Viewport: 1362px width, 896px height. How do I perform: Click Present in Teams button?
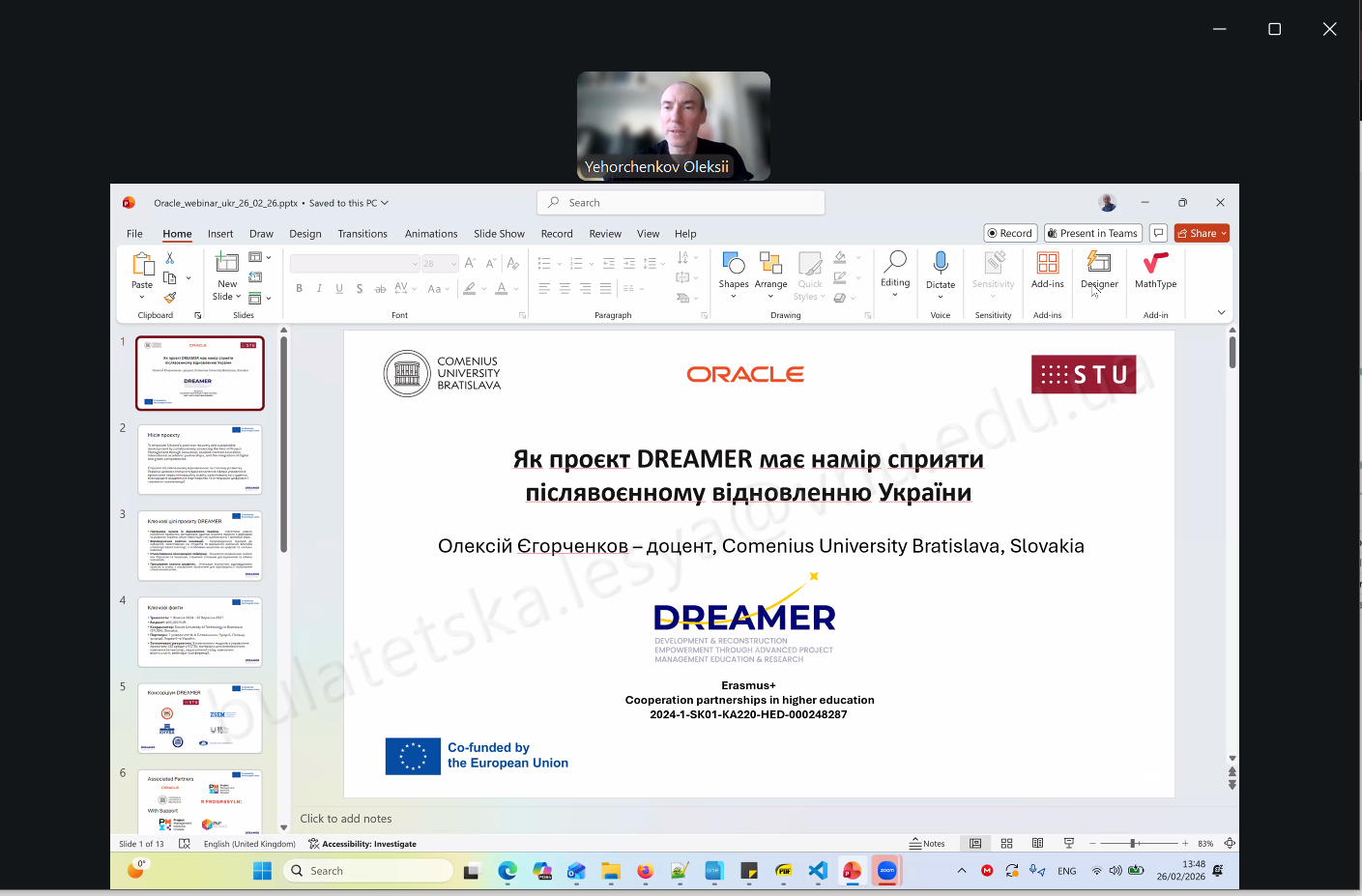click(x=1092, y=233)
